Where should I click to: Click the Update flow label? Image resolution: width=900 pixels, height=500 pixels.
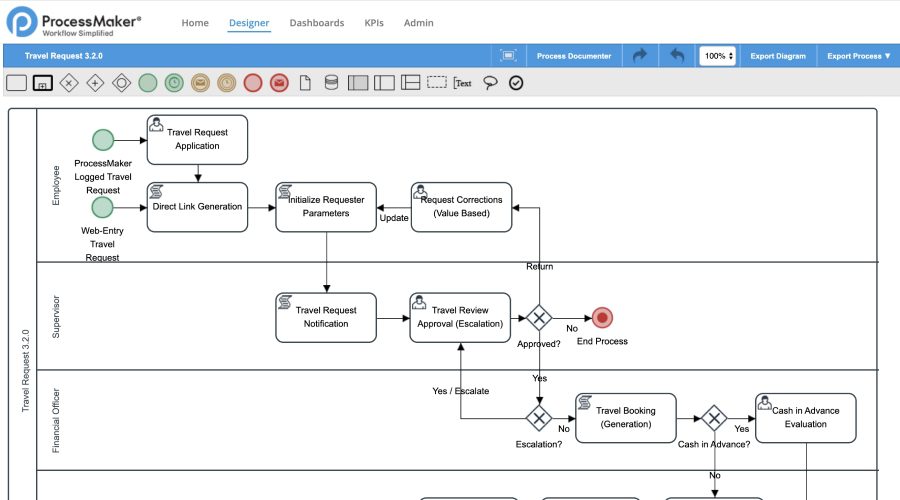pyautogui.click(x=394, y=218)
